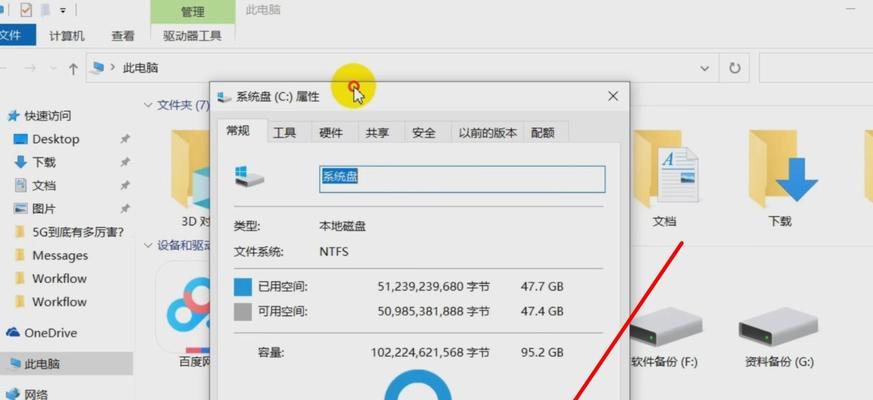
Task: Click the Up arrow navigation button
Action: [x=73, y=69]
